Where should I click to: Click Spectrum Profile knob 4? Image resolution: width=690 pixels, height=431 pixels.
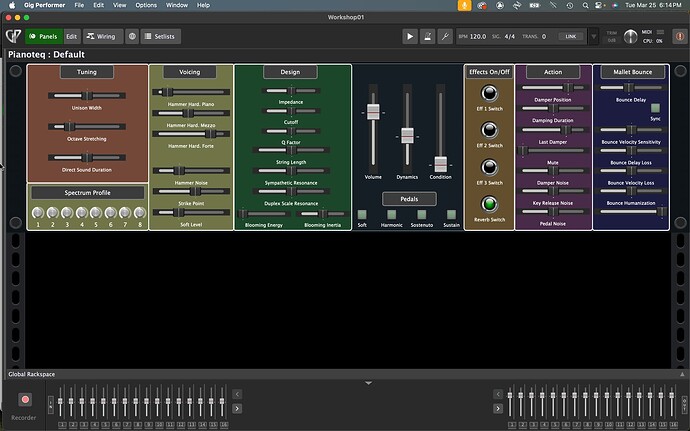(x=81, y=213)
